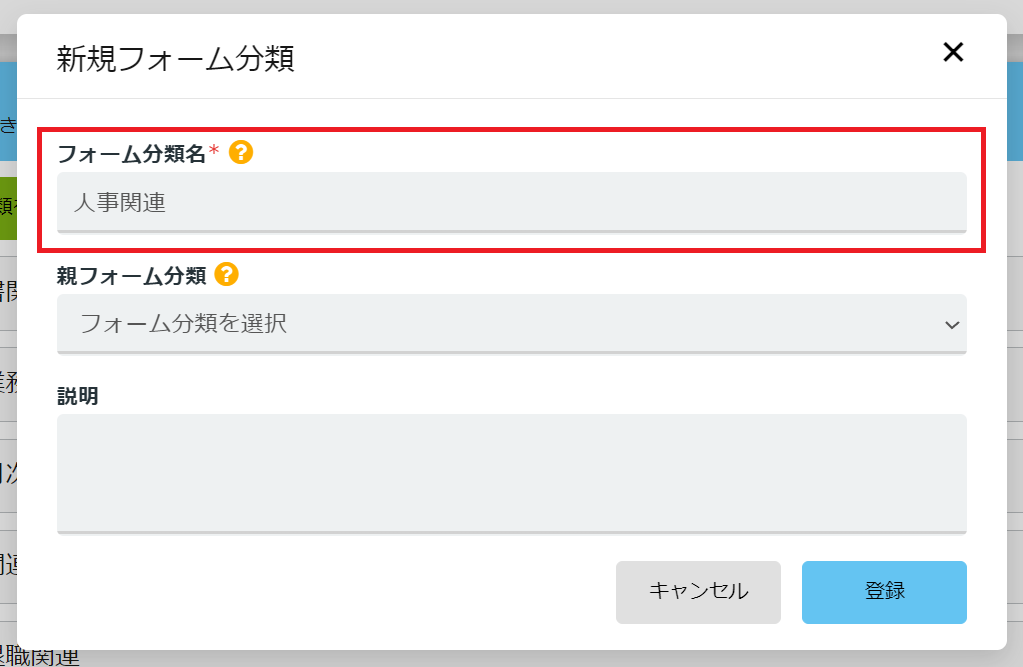Click the 親フォーム分類 label text

pyautogui.click(x=132, y=276)
